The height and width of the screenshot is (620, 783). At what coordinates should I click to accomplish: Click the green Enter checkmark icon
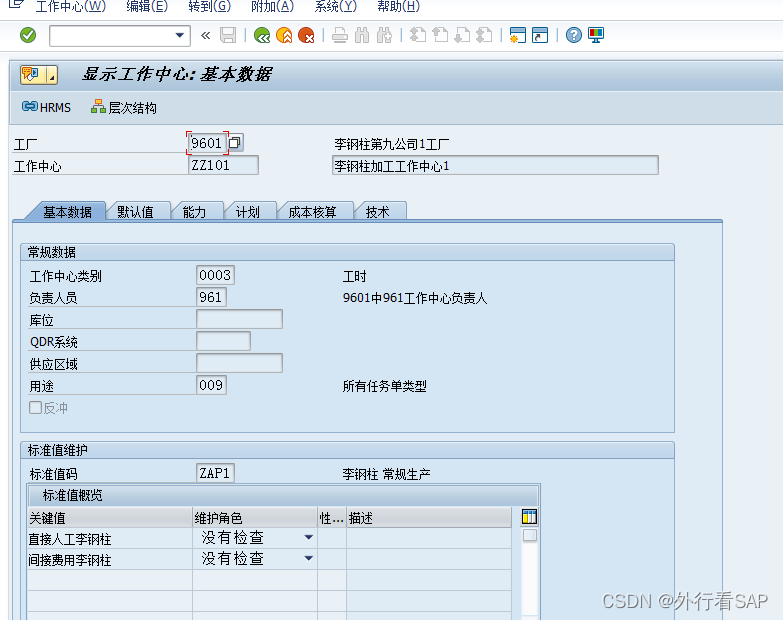coord(28,35)
